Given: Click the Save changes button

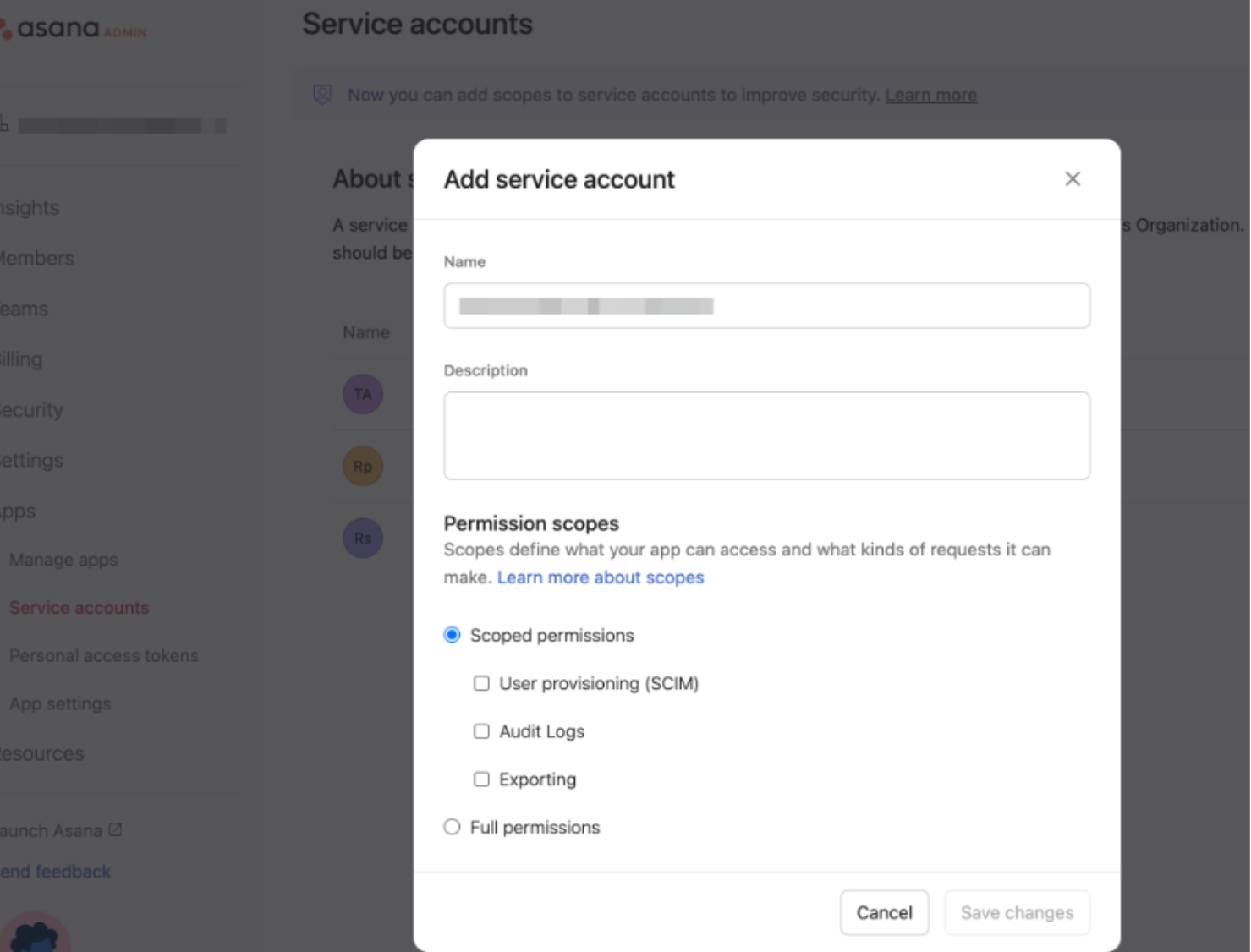Looking at the screenshot, I should coord(1017,912).
